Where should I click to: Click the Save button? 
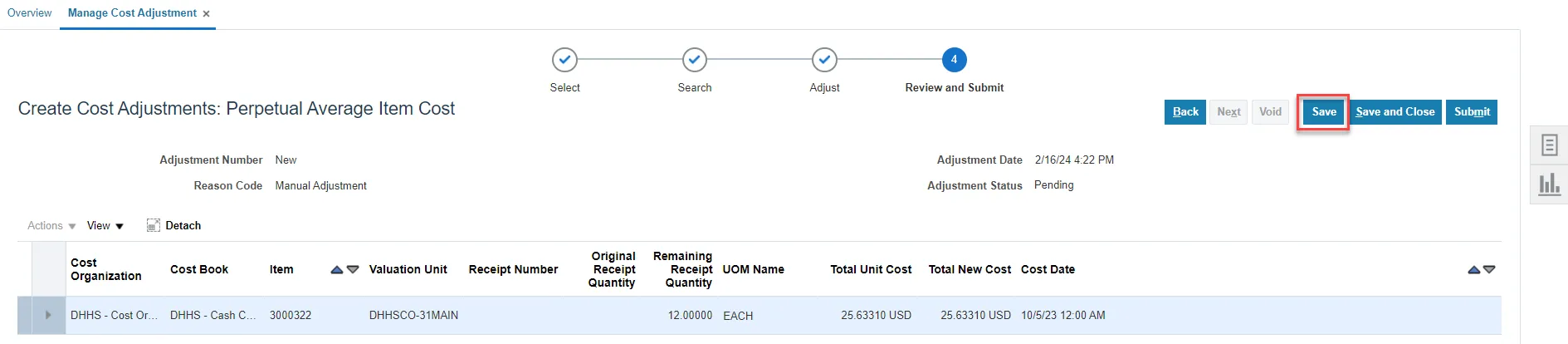click(x=1324, y=112)
